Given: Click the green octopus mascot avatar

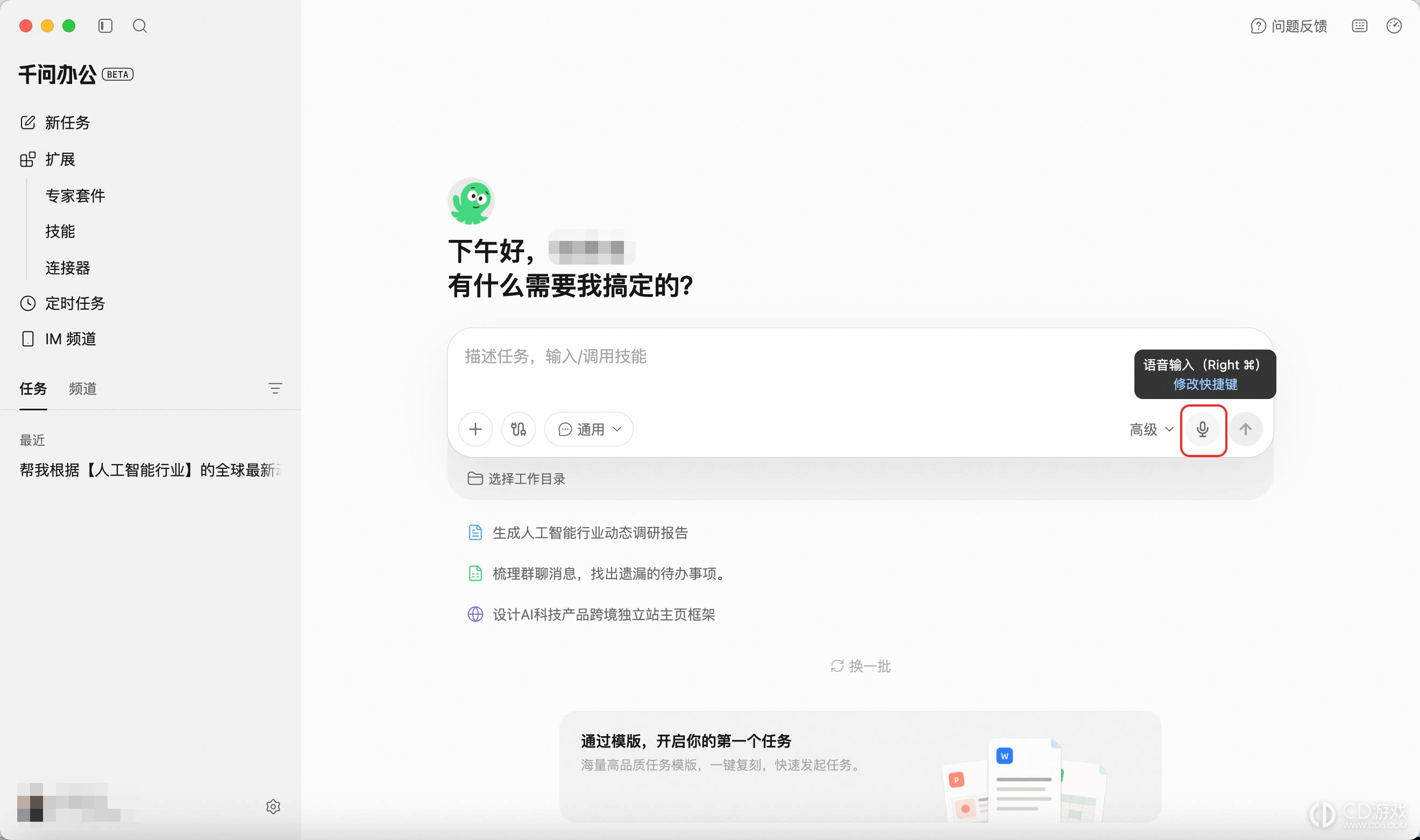Looking at the screenshot, I should 471,201.
